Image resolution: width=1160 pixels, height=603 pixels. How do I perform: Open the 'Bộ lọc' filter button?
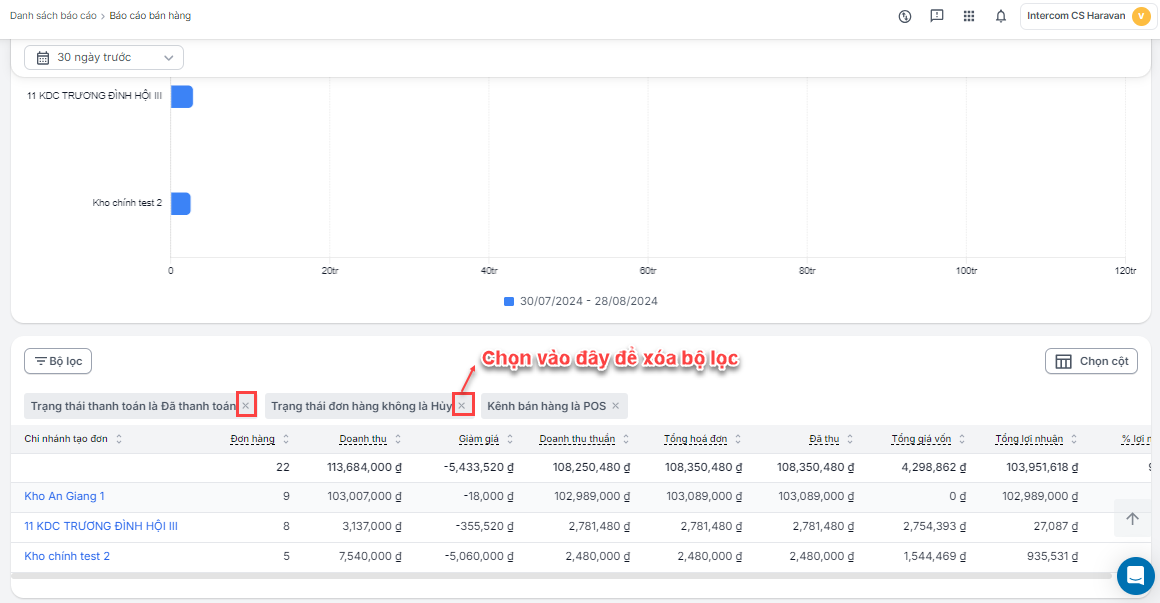58,361
